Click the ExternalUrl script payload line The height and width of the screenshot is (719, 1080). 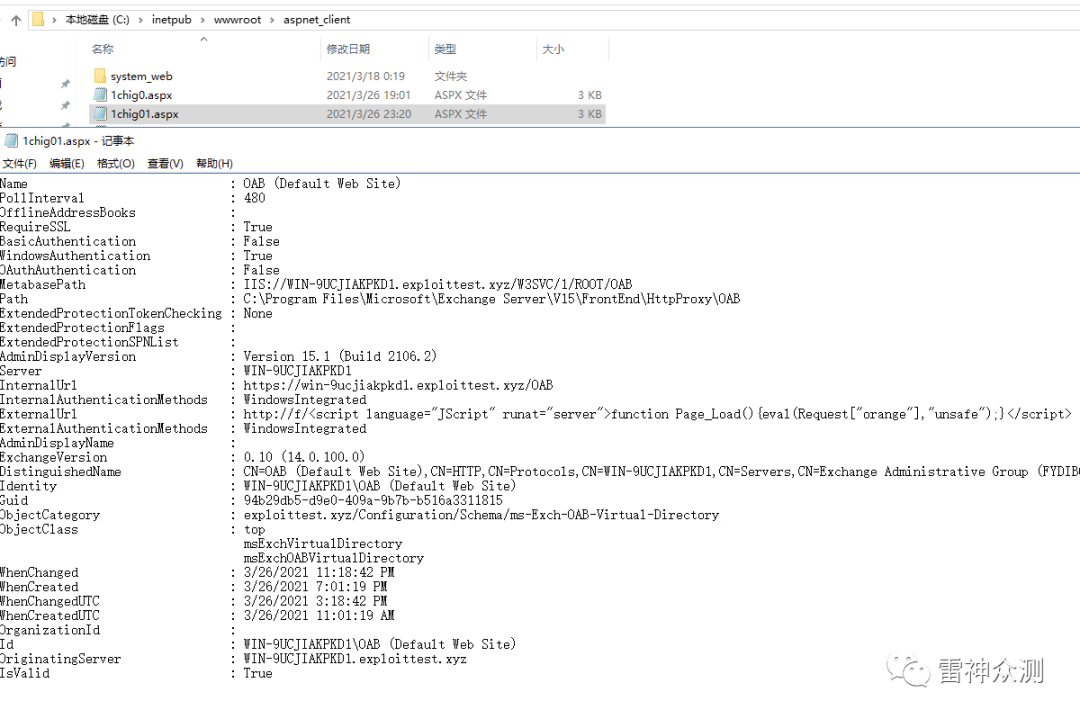pyautogui.click(x=658, y=414)
